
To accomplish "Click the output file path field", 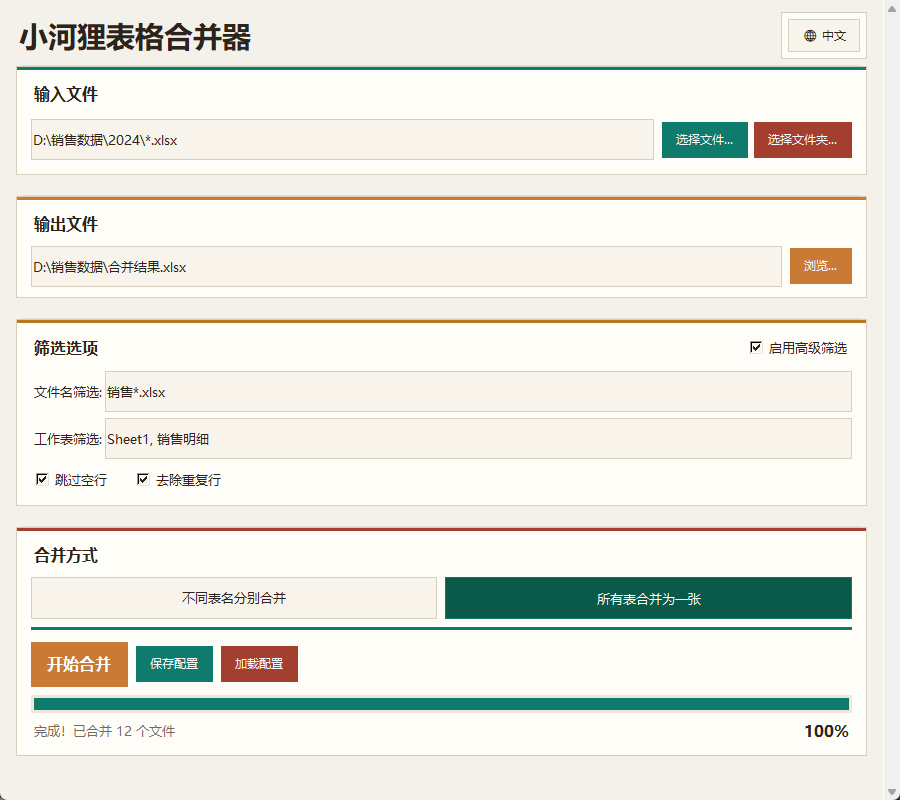I will pos(406,266).
